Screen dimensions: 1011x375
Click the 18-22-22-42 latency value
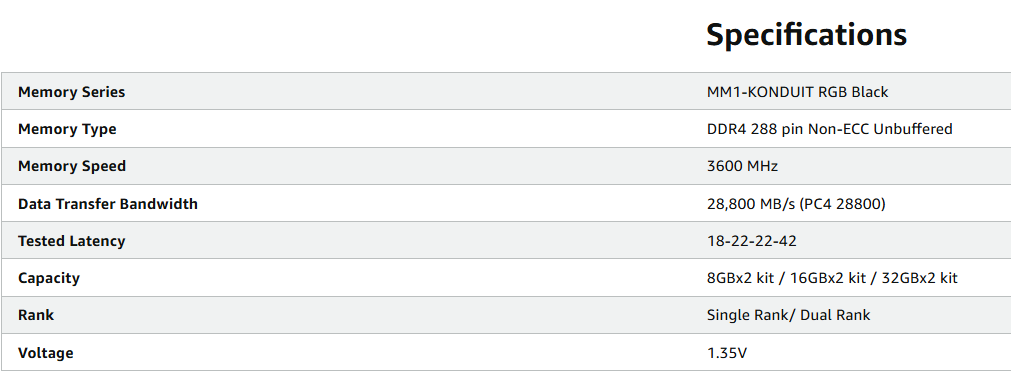(x=752, y=241)
